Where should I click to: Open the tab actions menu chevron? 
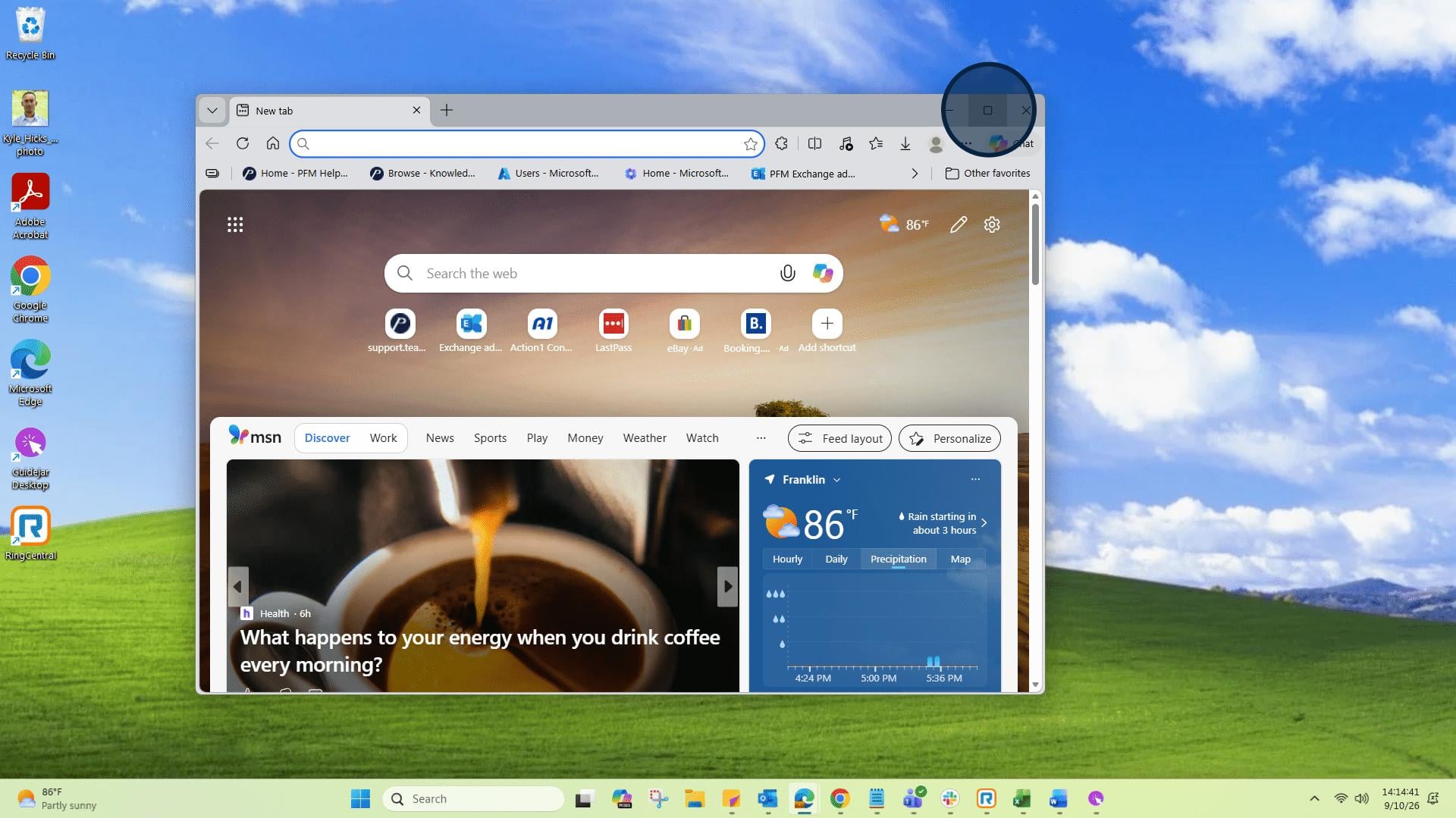pos(212,111)
